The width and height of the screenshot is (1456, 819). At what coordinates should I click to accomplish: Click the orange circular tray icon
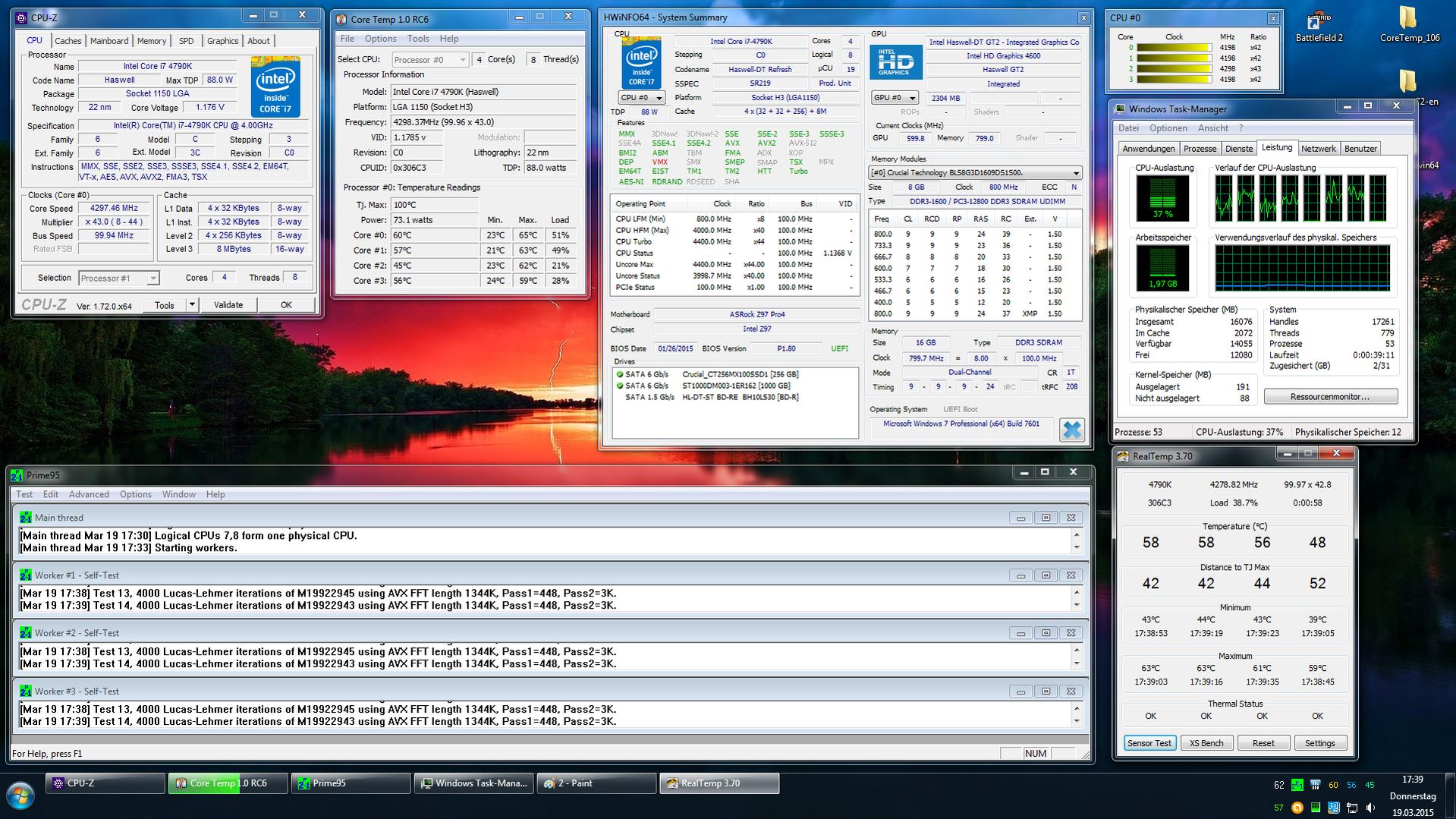tap(1297, 808)
